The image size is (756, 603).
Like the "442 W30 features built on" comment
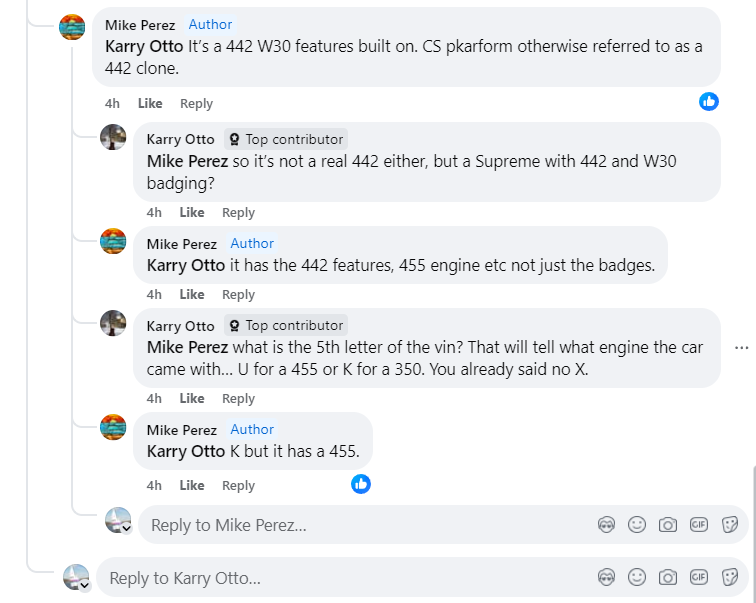click(150, 104)
